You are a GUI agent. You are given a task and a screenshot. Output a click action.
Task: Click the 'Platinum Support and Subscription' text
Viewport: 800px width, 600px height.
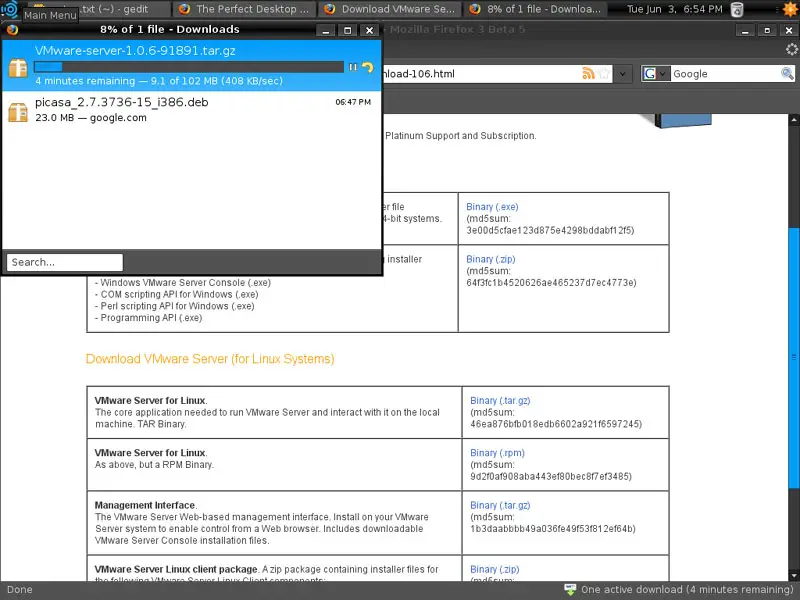[460, 136]
